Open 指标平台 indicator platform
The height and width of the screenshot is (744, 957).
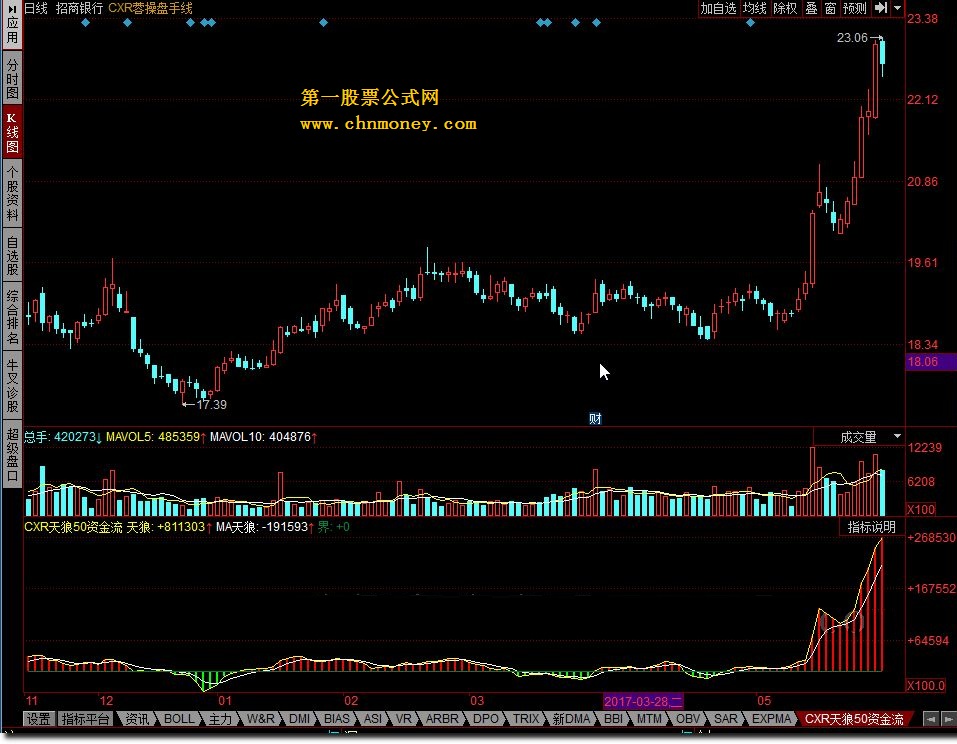tap(85, 719)
